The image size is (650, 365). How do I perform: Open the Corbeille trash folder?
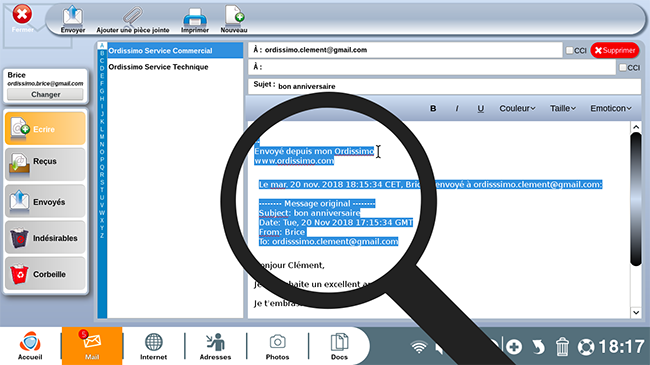click(45, 274)
